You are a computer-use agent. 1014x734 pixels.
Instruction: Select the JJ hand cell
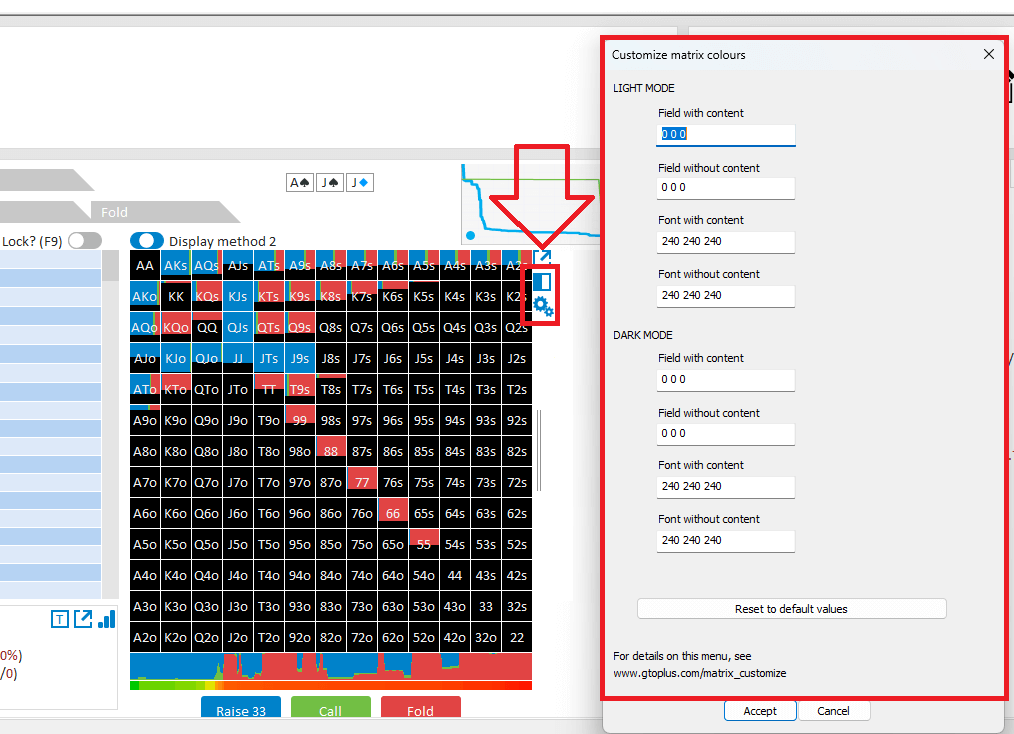coord(238,358)
